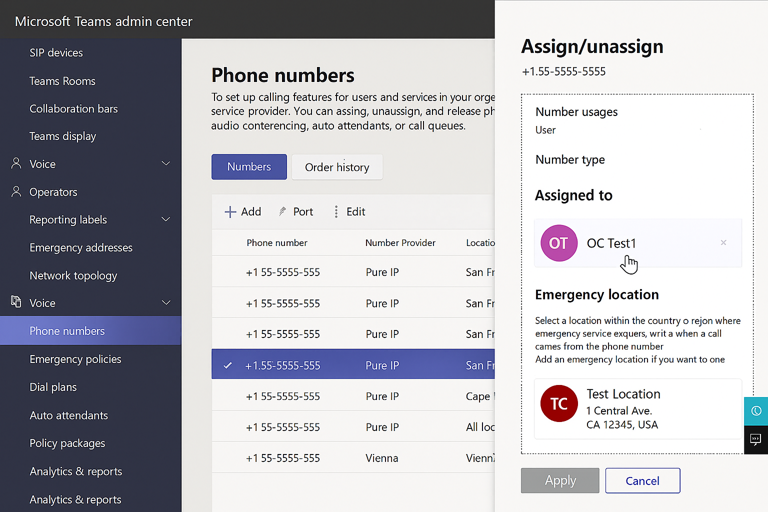768x512 pixels.
Task: Click the Number type label
Action: [x=570, y=159]
